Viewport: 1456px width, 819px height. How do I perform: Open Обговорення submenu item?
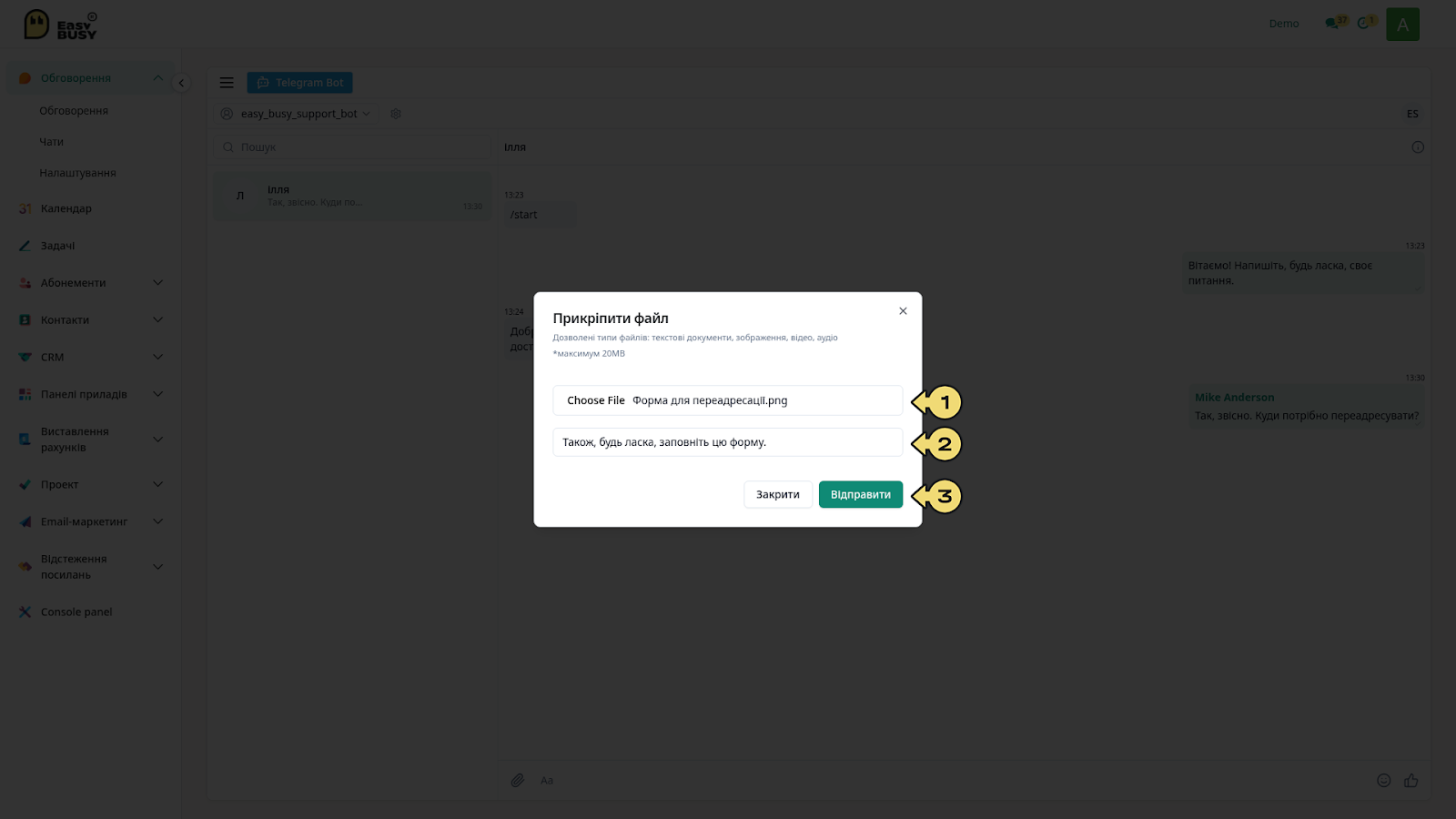[x=74, y=111]
